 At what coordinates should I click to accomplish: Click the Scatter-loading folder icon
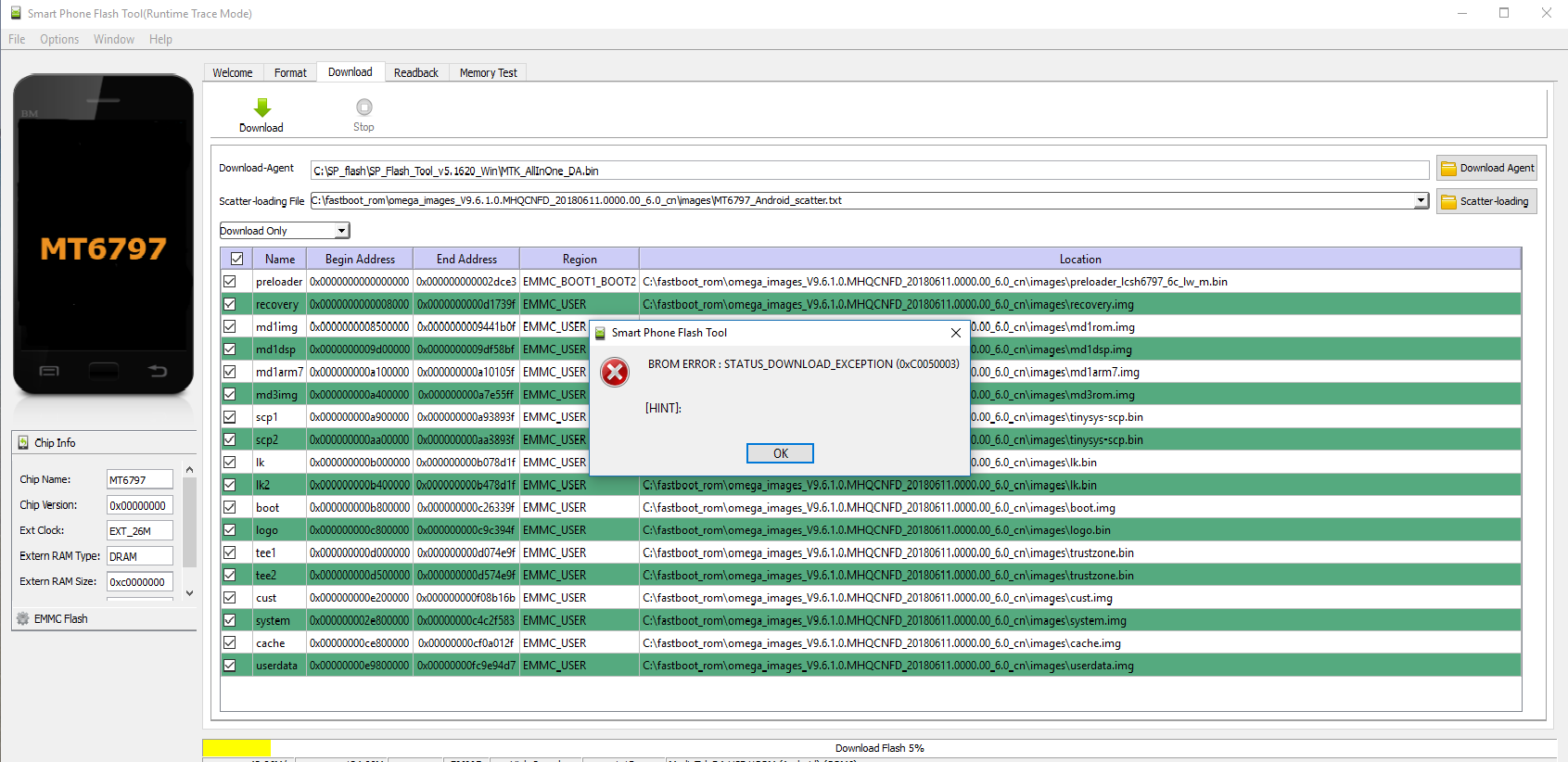tap(1447, 202)
